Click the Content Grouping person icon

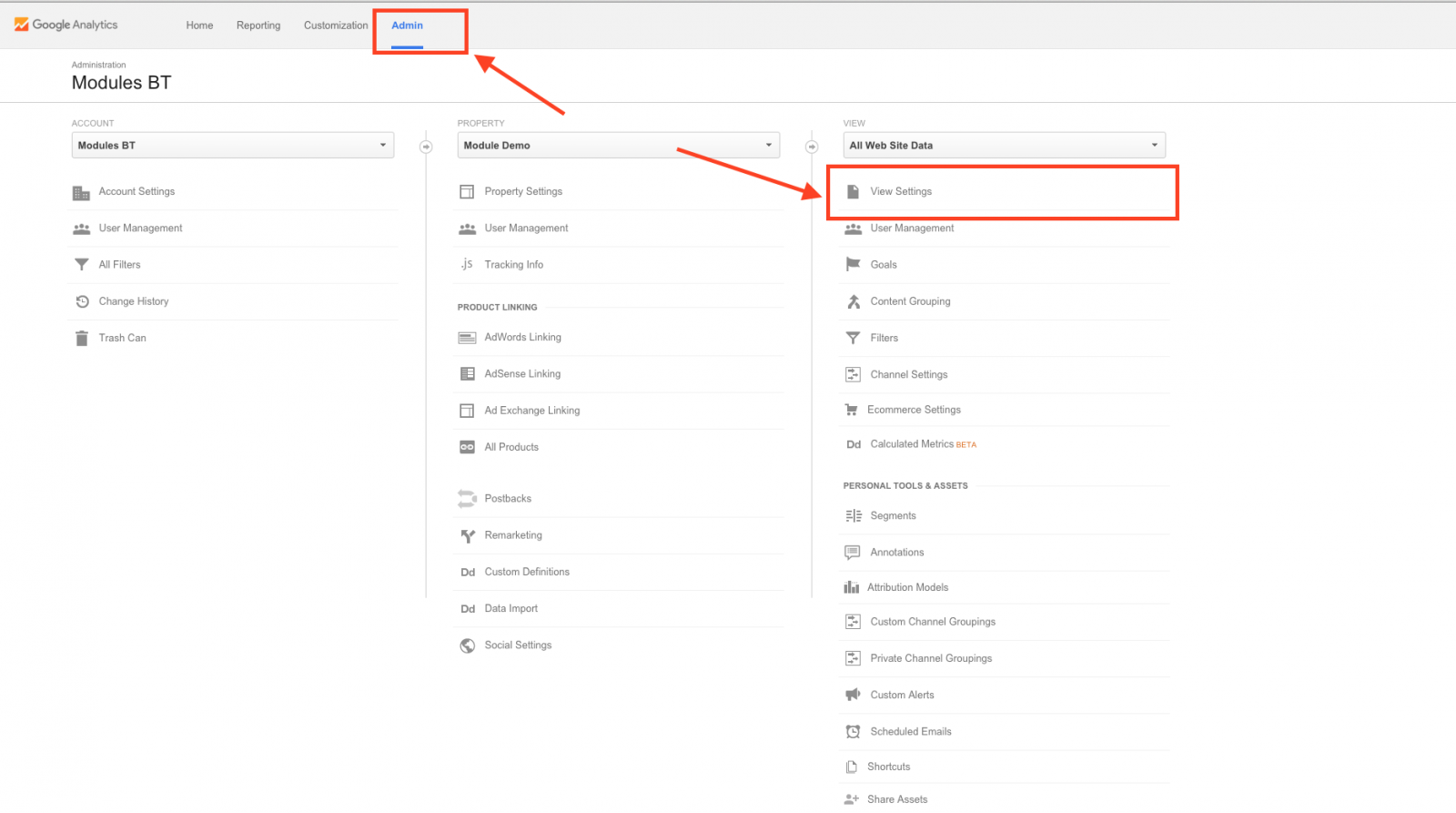click(x=854, y=301)
